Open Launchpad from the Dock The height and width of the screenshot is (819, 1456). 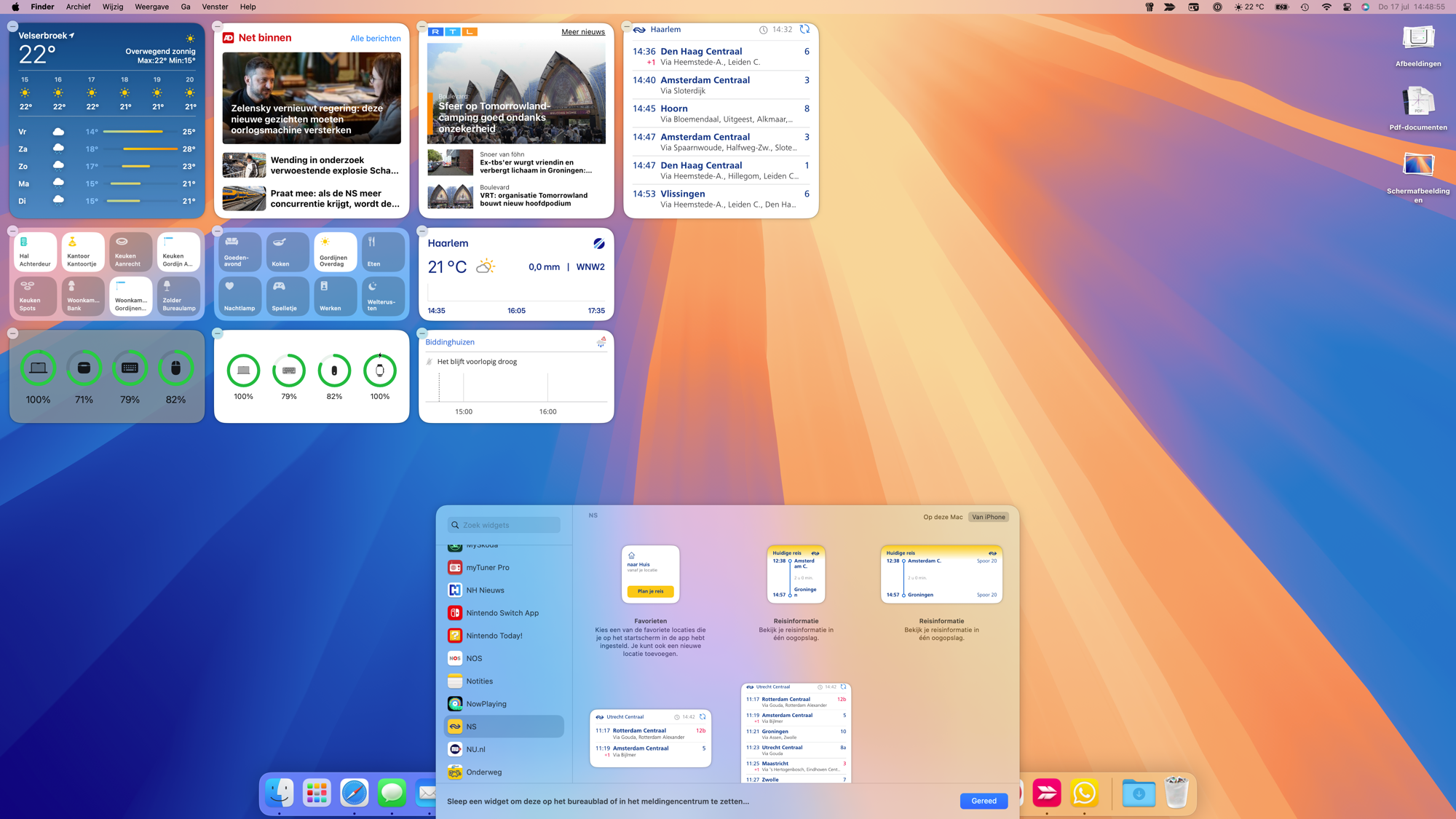tap(317, 793)
